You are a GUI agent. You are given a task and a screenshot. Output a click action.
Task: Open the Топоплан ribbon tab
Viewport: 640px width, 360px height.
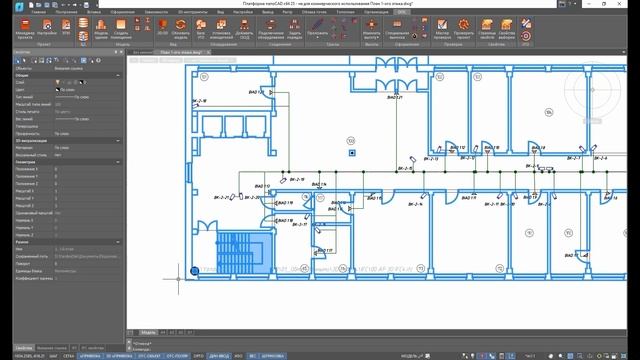tap(345, 12)
